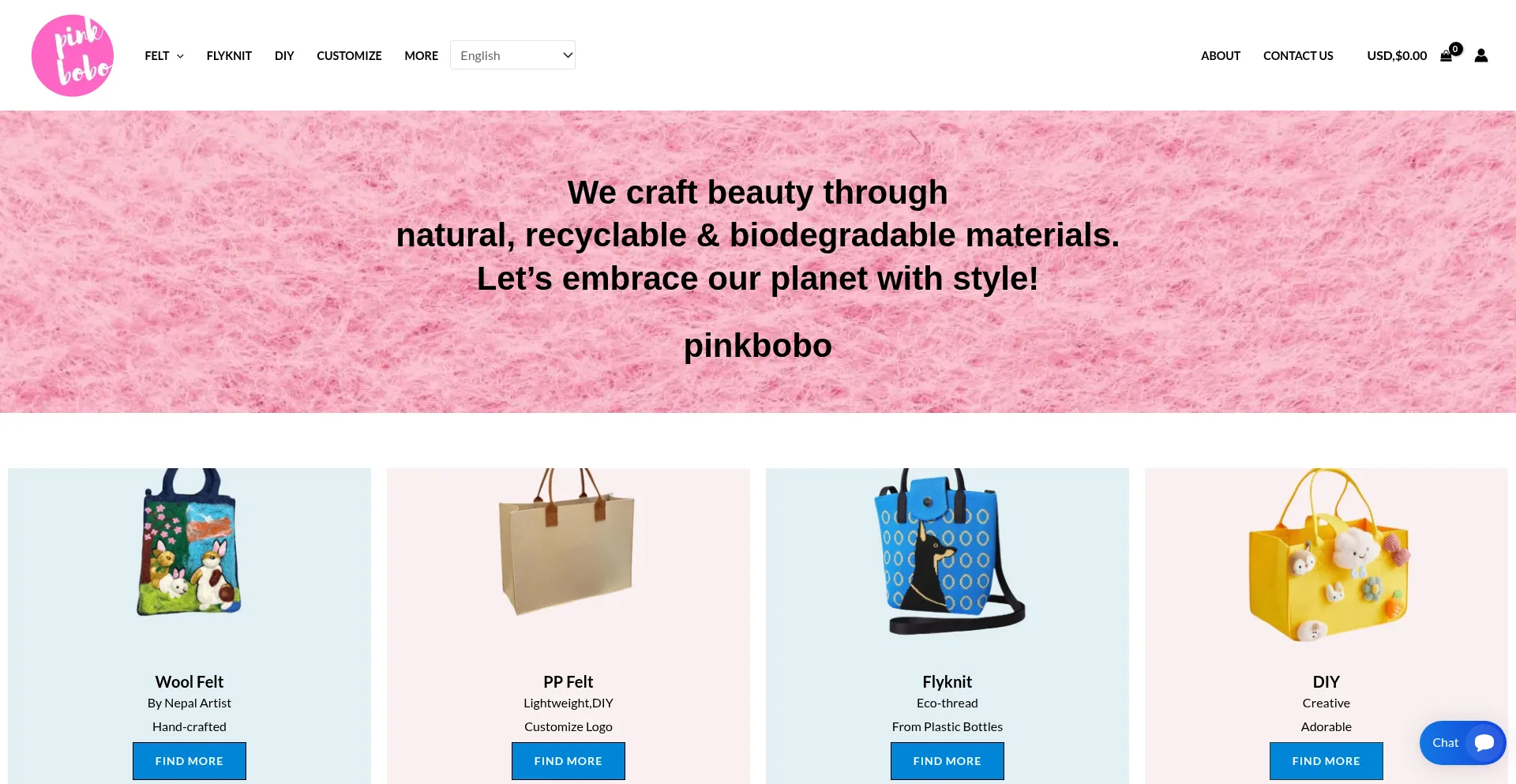The image size is (1516, 784).
Task: Select the Wool Felt bag image
Action: [189, 542]
